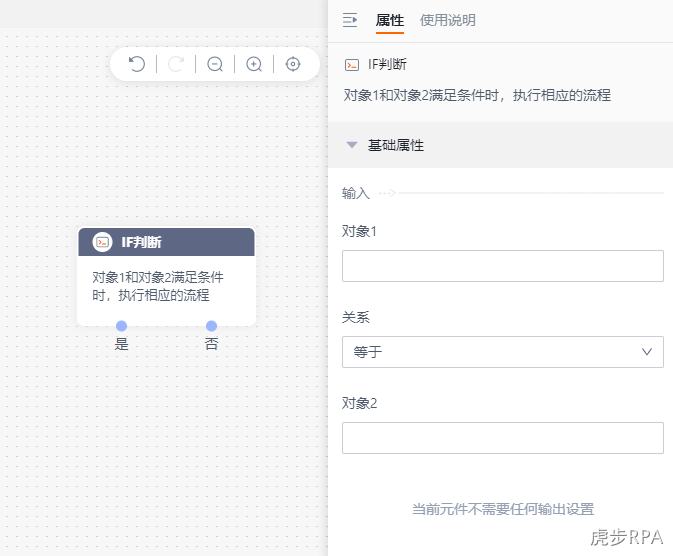Click the 对象1 input field

503,266
